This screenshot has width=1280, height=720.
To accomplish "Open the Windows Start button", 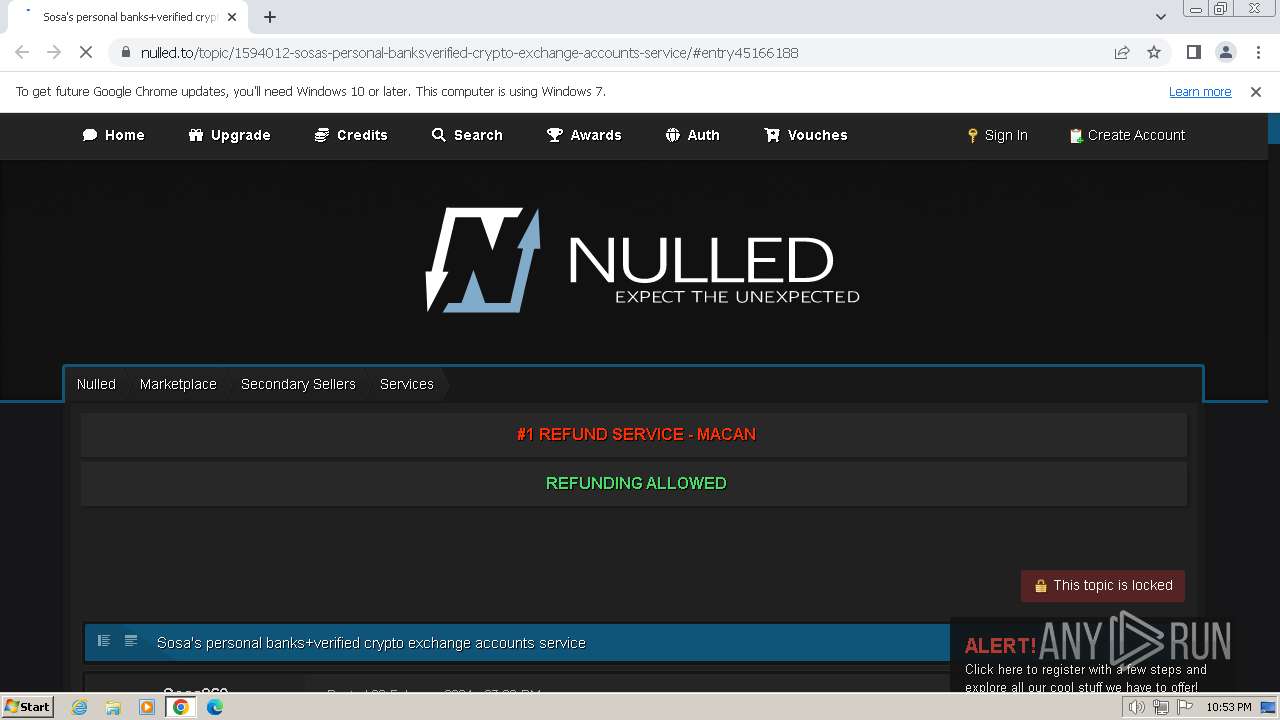I will click(x=28, y=707).
